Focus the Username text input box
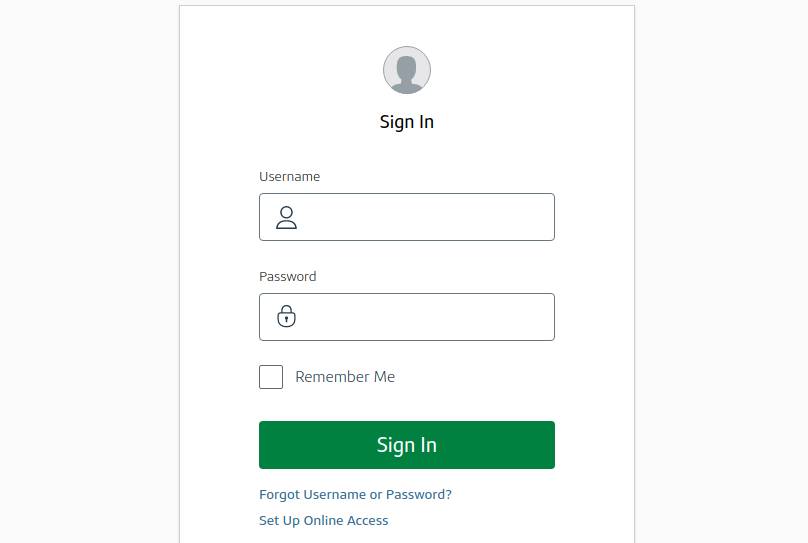 pos(420,217)
